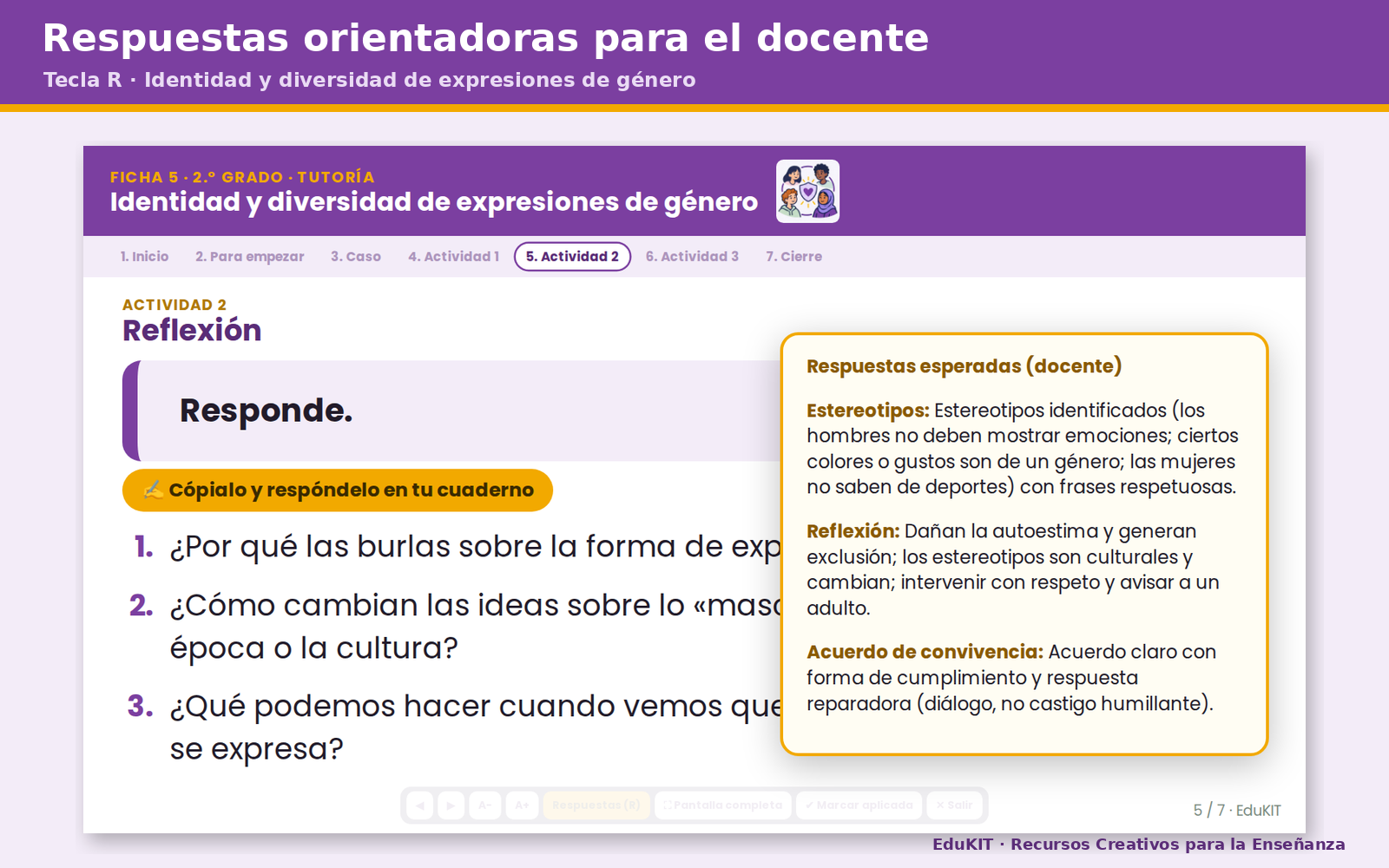Screen dimensions: 1389x868
Task: Increase font size with A+ button
Action: (522, 806)
